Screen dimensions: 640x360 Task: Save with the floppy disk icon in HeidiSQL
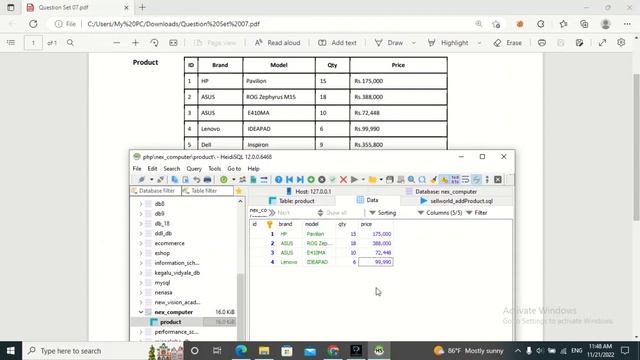[390, 180]
